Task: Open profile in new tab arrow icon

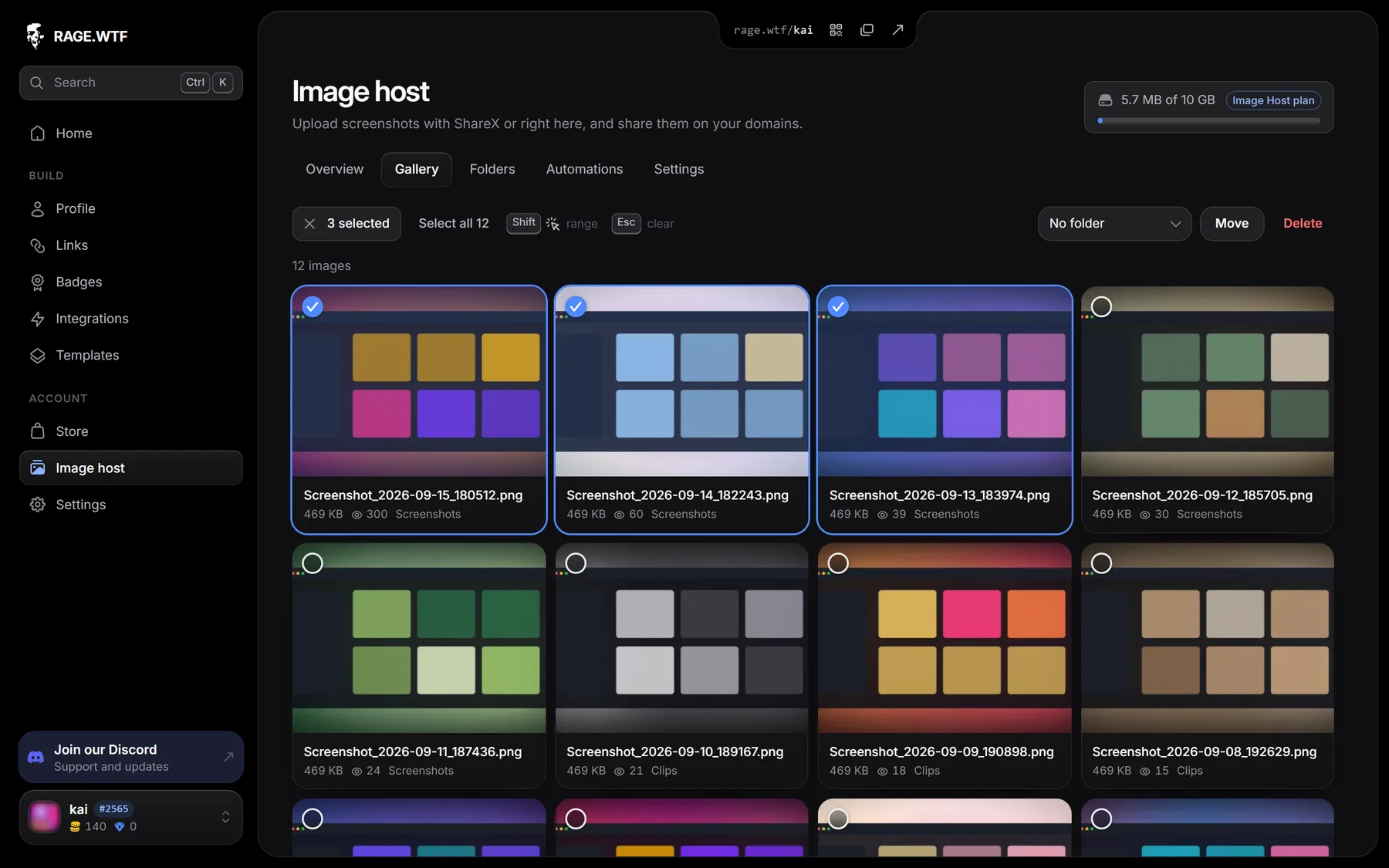Action: pos(897,30)
